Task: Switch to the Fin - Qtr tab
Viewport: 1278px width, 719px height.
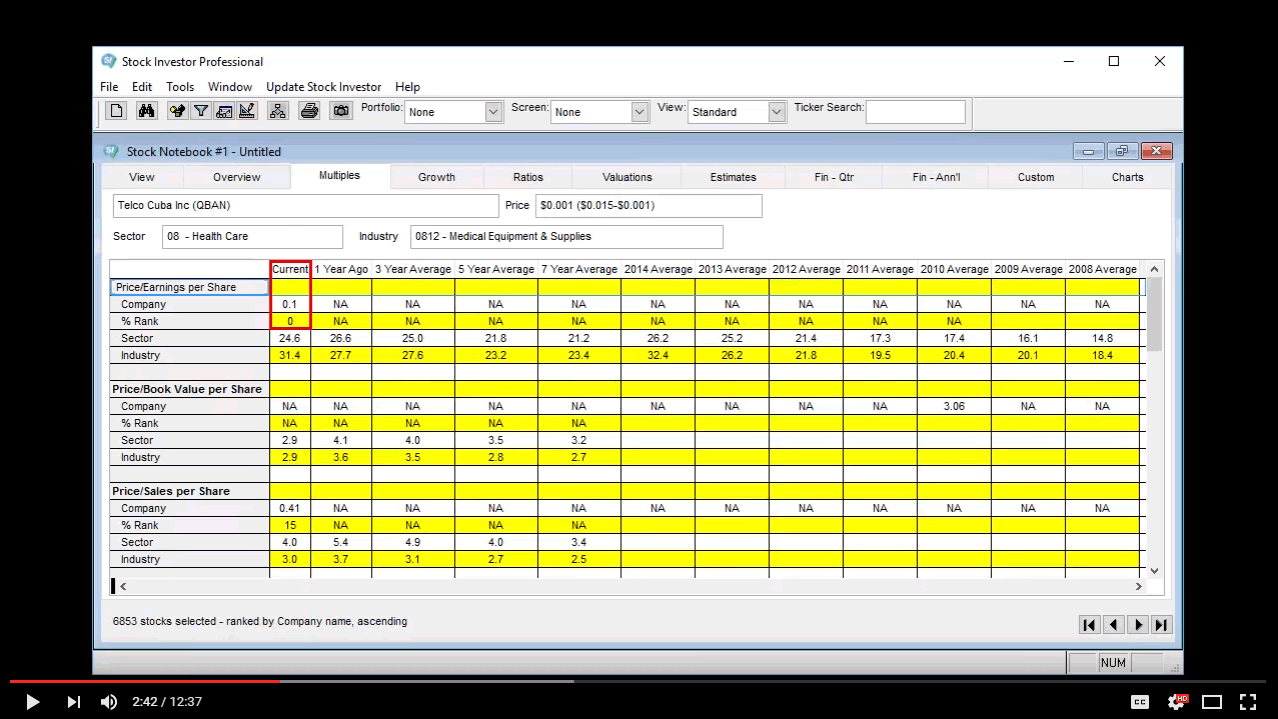Action: tap(834, 177)
